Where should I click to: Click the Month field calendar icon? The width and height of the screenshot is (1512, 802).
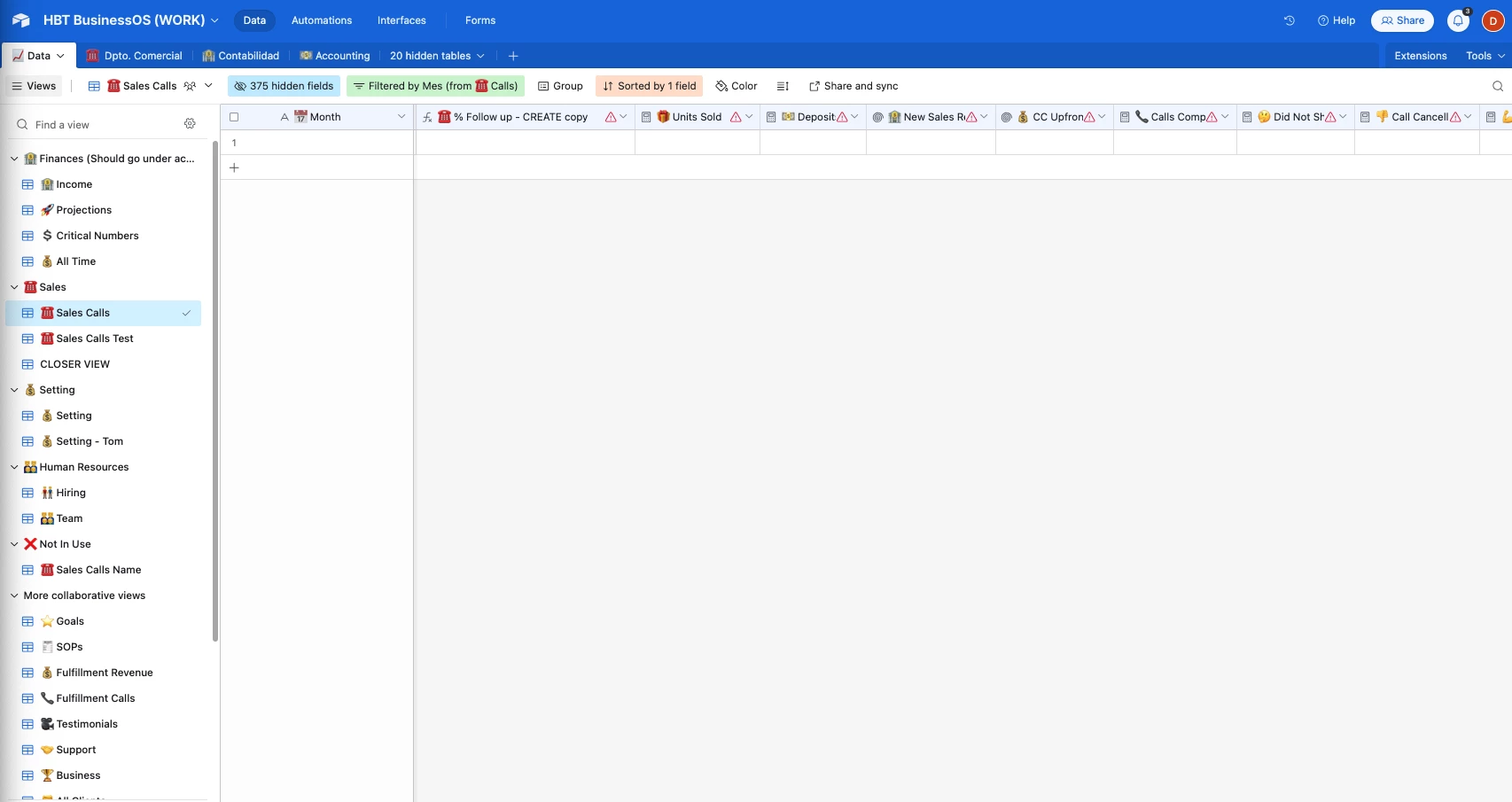[x=300, y=117]
